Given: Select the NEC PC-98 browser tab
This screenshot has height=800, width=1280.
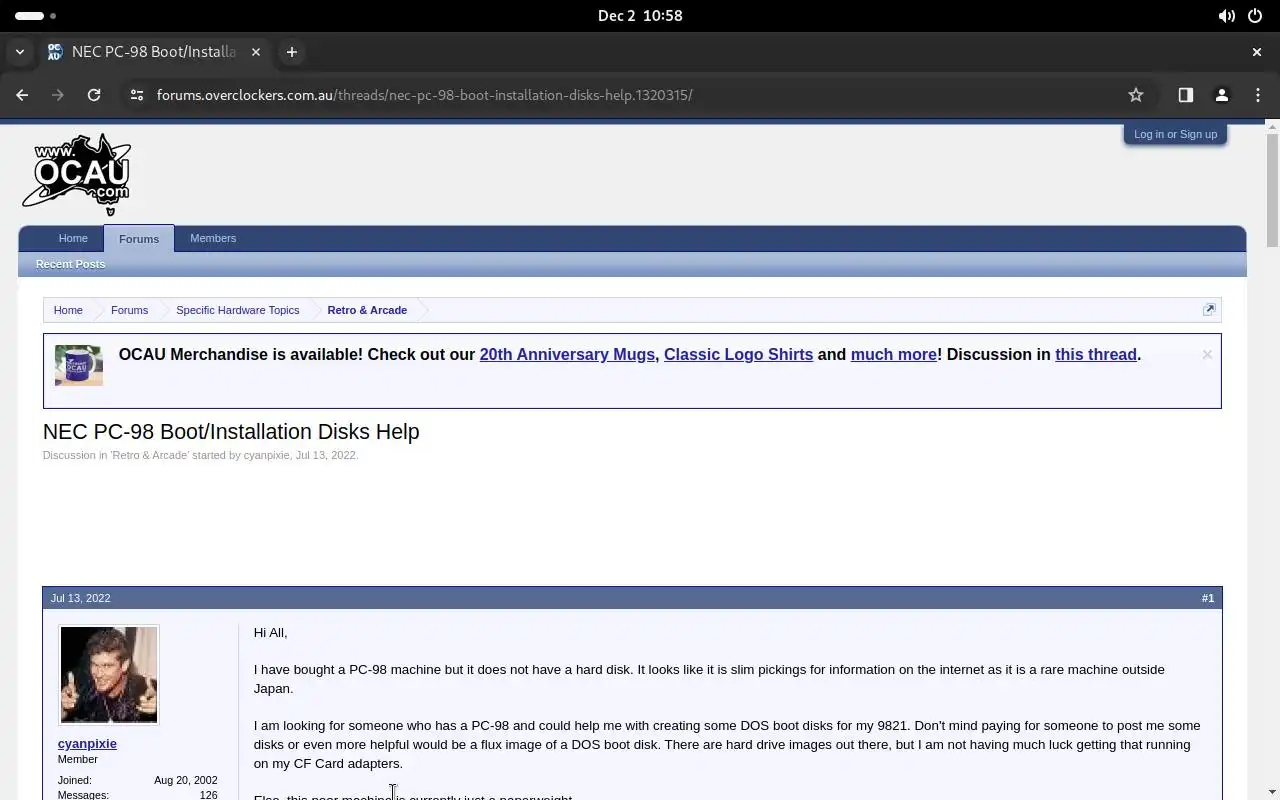Looking at the screenshot, I should tap(154, 52).
